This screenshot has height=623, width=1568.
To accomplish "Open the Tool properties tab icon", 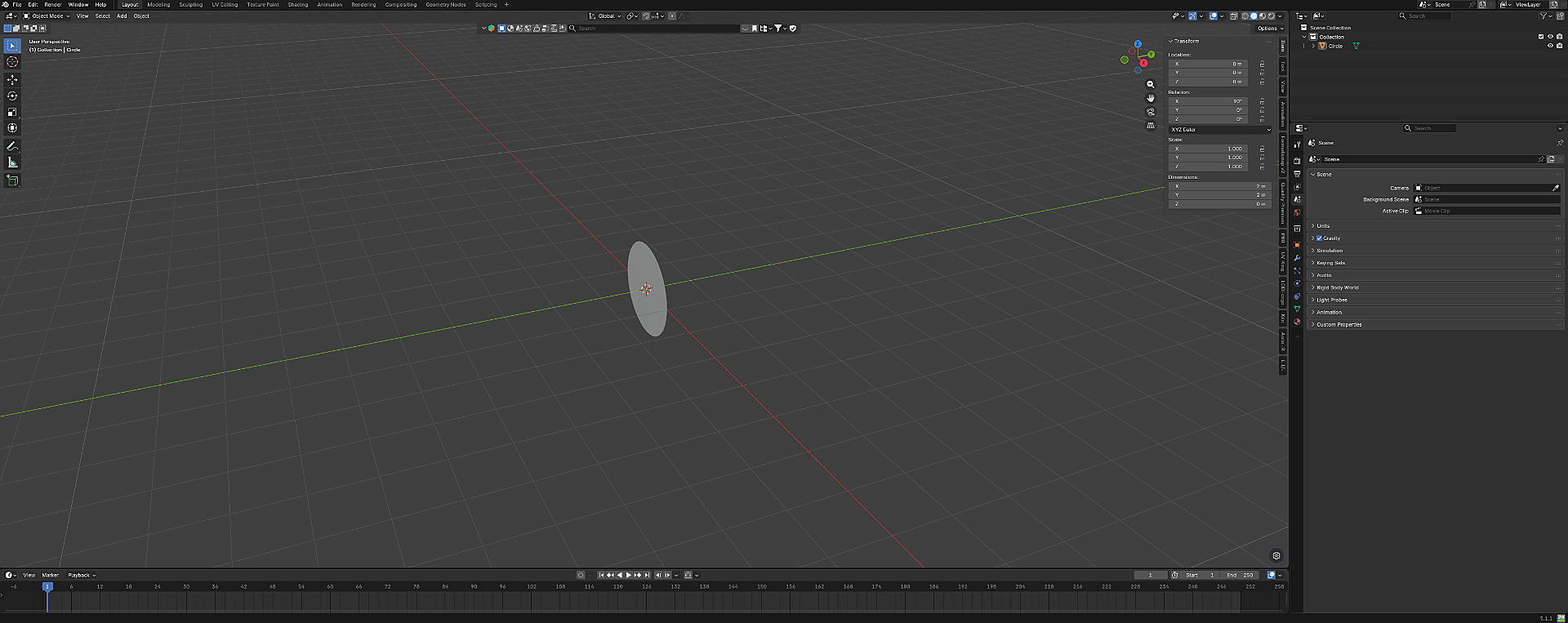I will pyautogui.click(x=1297, y=144).
